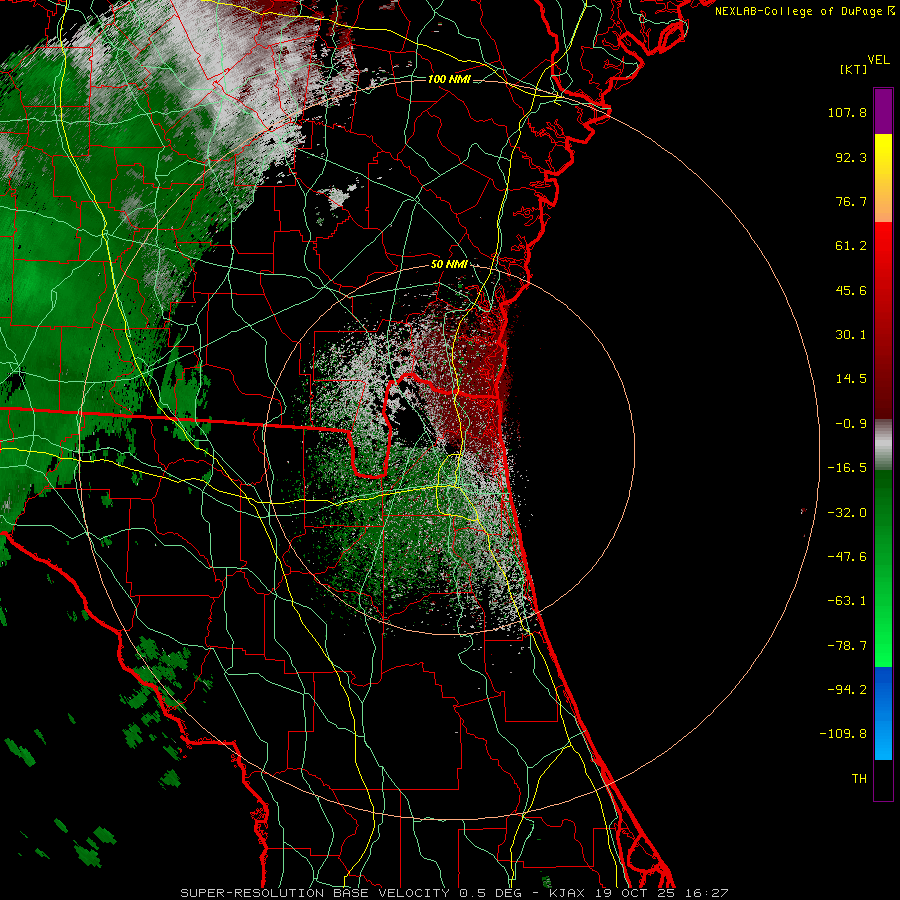Viewport: 900px width, 900px height.
Task: Click the 50 NMI range ring label
Action: point(449,265)
